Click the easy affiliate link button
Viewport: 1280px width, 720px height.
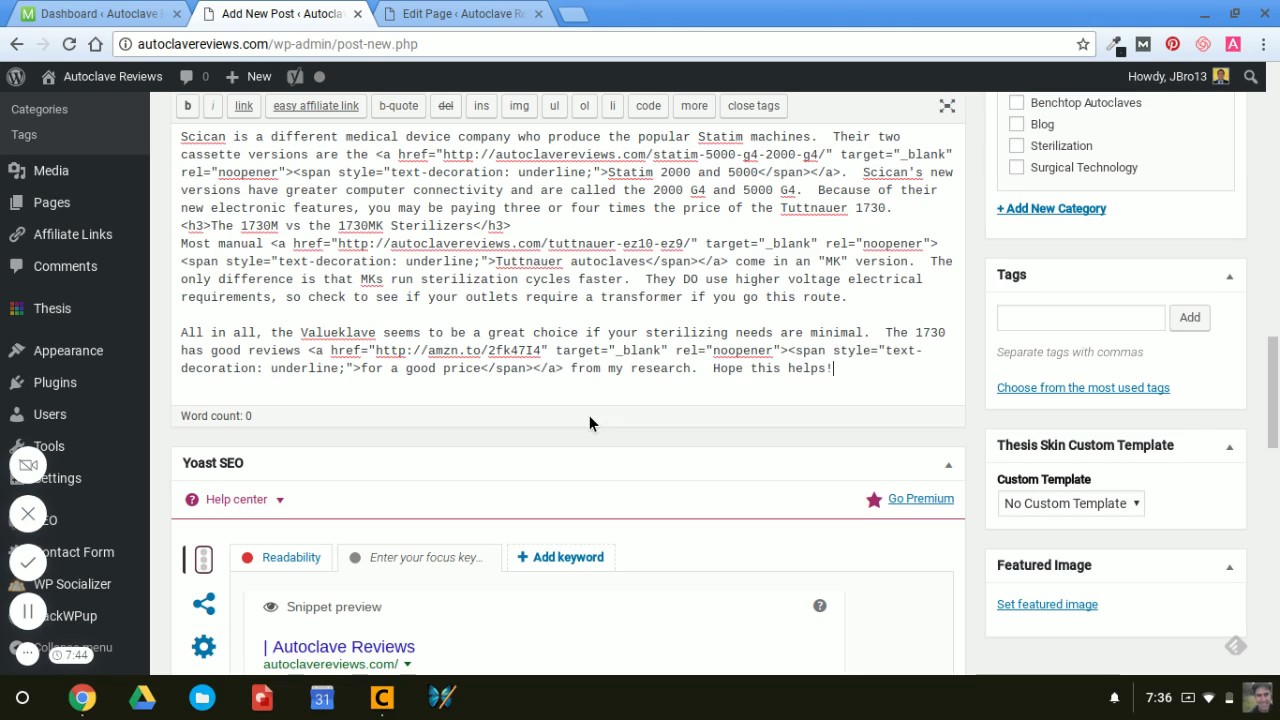(316, 105)
